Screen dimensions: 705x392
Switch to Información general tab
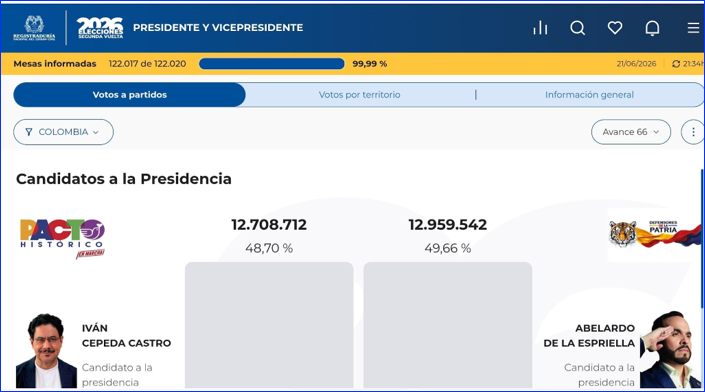coord(589,95)
